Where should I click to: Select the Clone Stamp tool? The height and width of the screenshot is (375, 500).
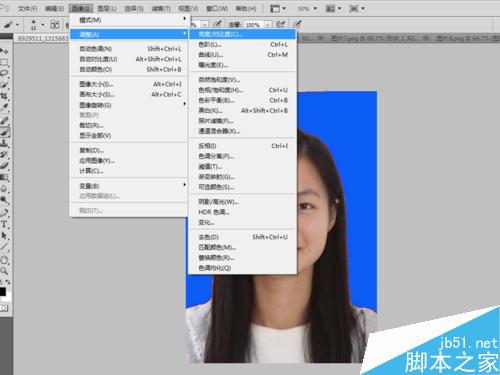[4, 143]
